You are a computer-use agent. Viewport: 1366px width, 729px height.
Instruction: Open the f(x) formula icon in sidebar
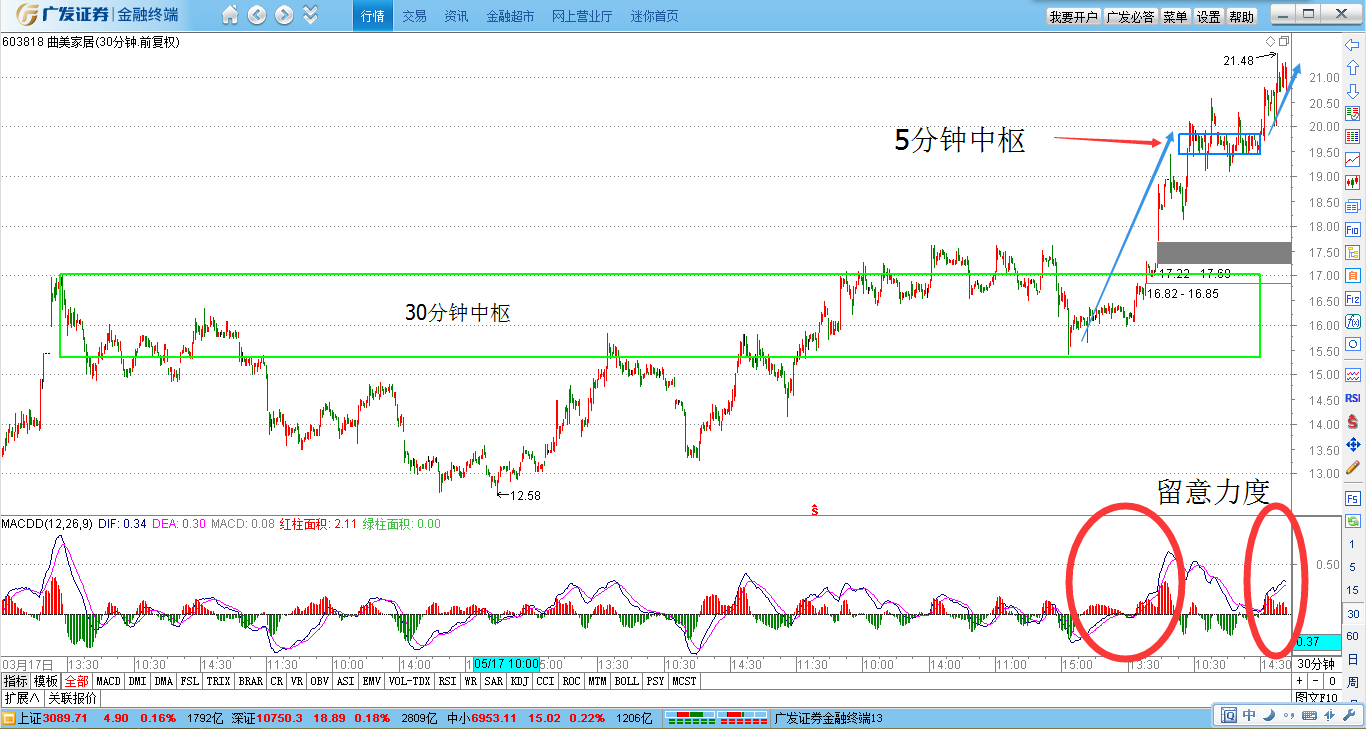1353,321
